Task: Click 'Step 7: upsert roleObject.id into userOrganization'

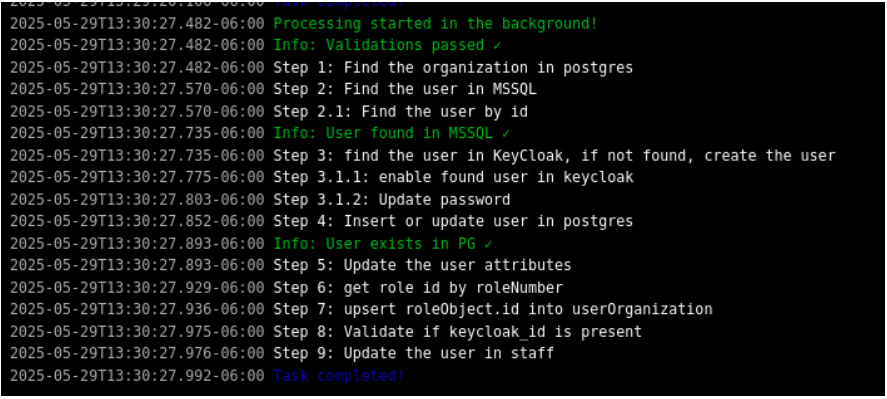Action: coord(493,310)
